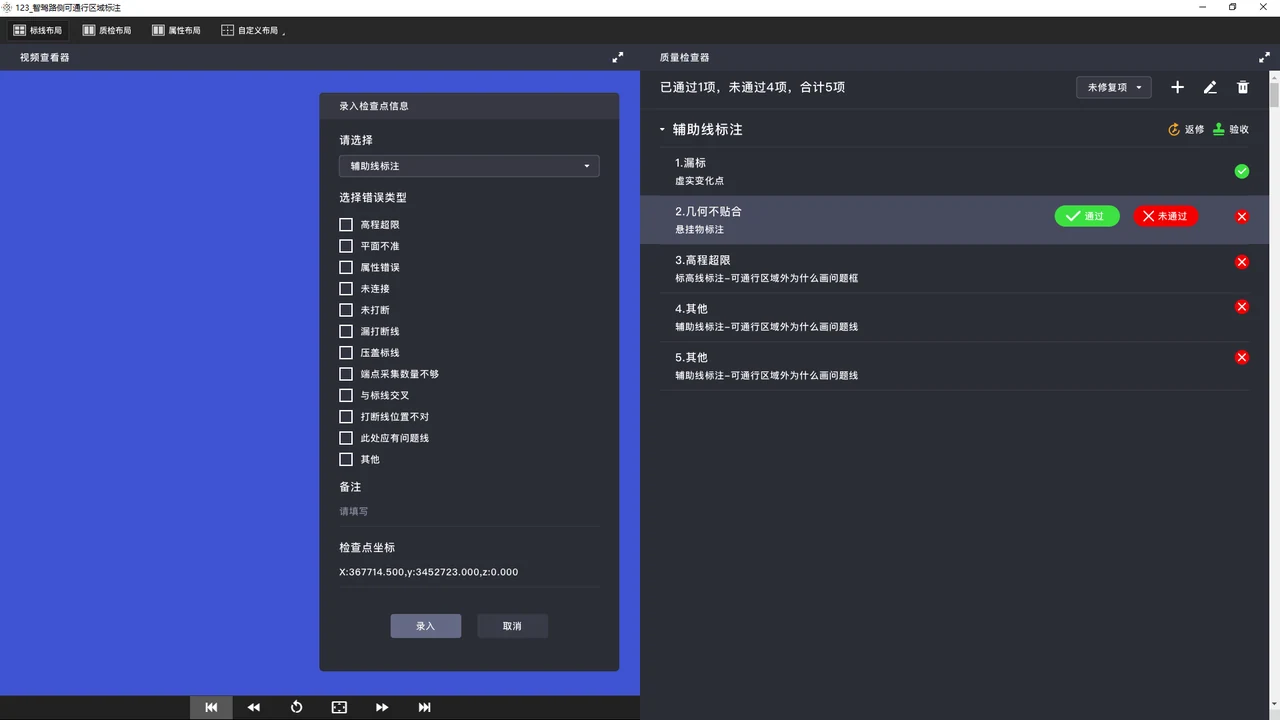Expand the quality inspector panel fullscreen

coord(1264,58)
